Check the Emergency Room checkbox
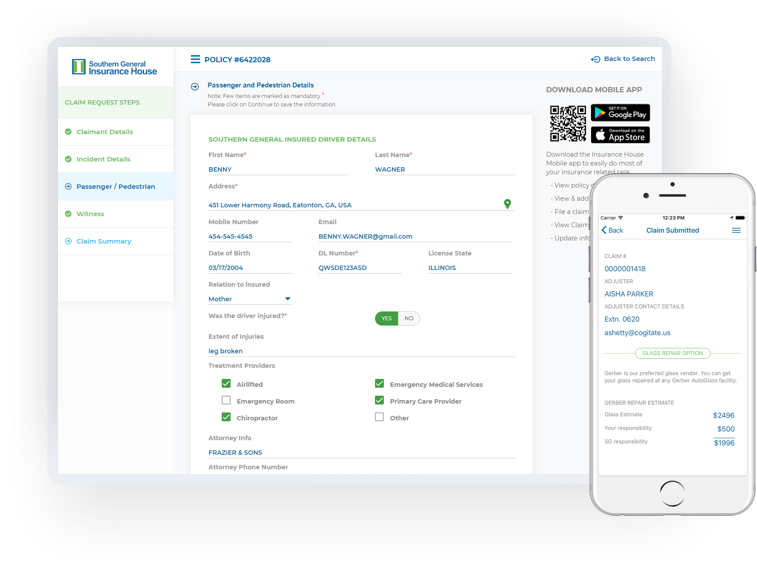This screenshot has height=573, width=757. click(x=226, y=400)
